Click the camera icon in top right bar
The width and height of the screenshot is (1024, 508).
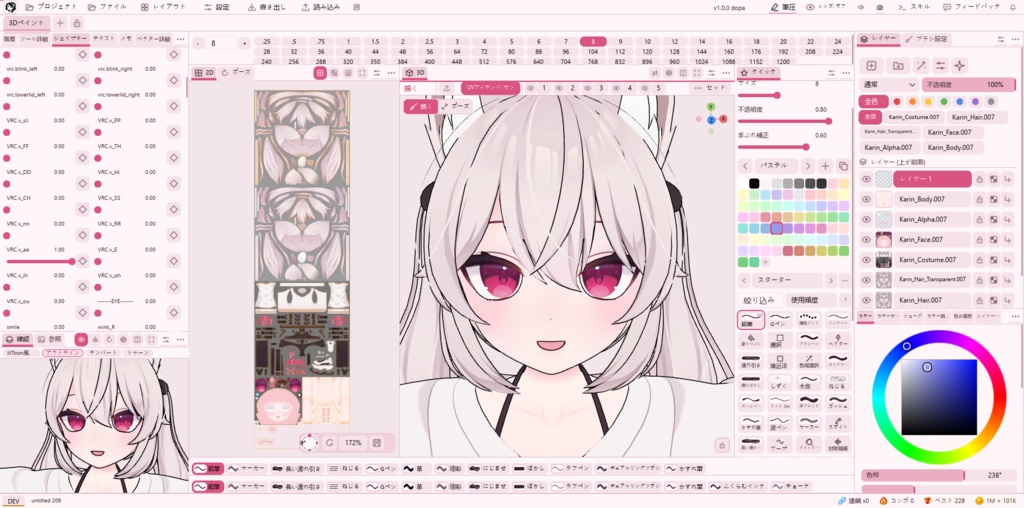tap(880, 7)
